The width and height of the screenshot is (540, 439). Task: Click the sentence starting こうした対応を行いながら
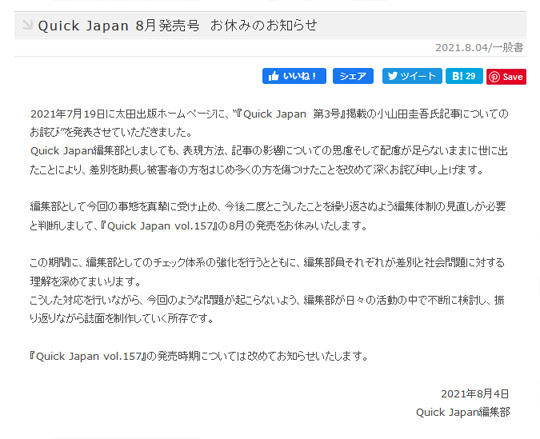(x=267, y=309)
